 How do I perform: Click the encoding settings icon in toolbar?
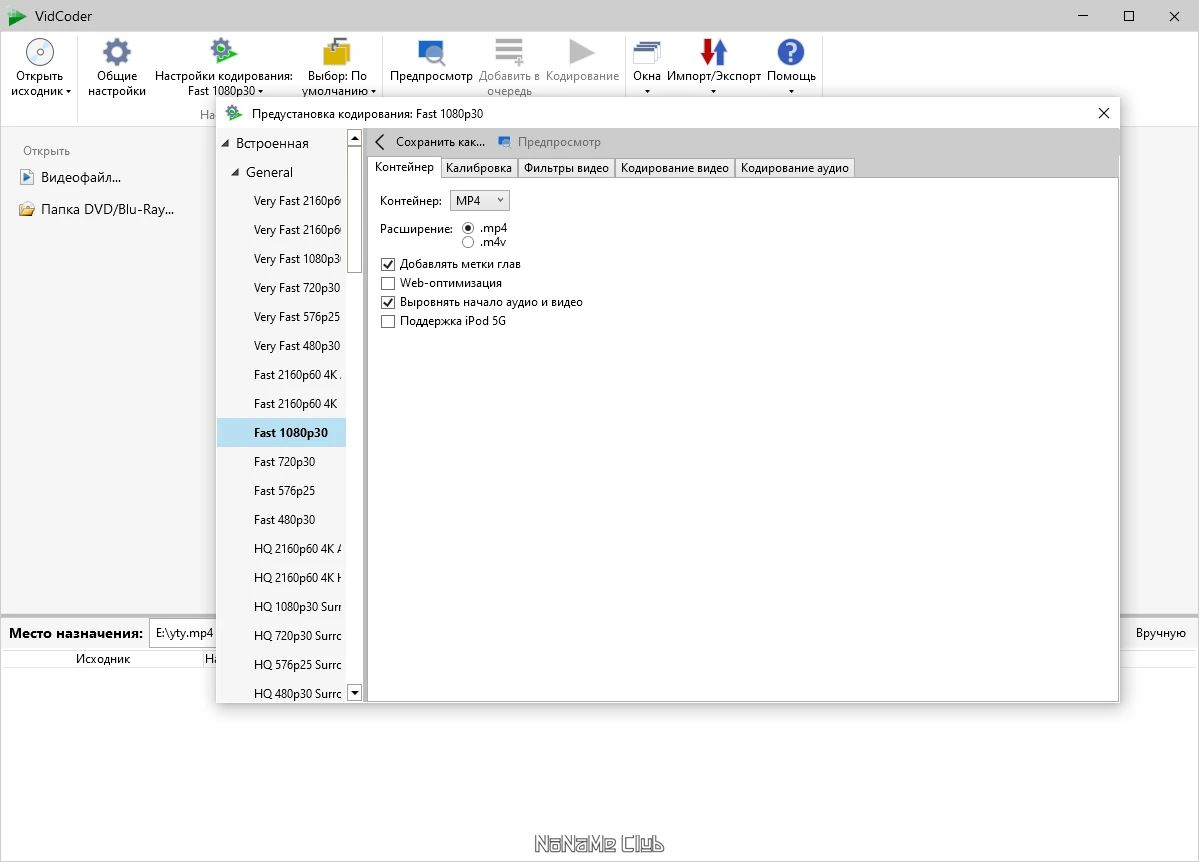(x=223, y=51)
